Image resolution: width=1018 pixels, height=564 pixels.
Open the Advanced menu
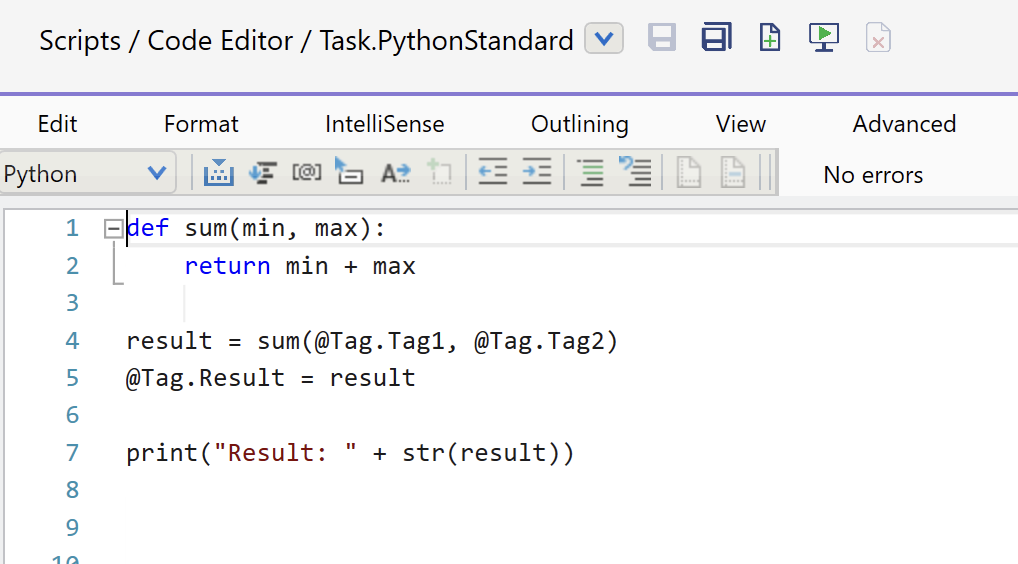pyautogui.click(x=904, y=124)
